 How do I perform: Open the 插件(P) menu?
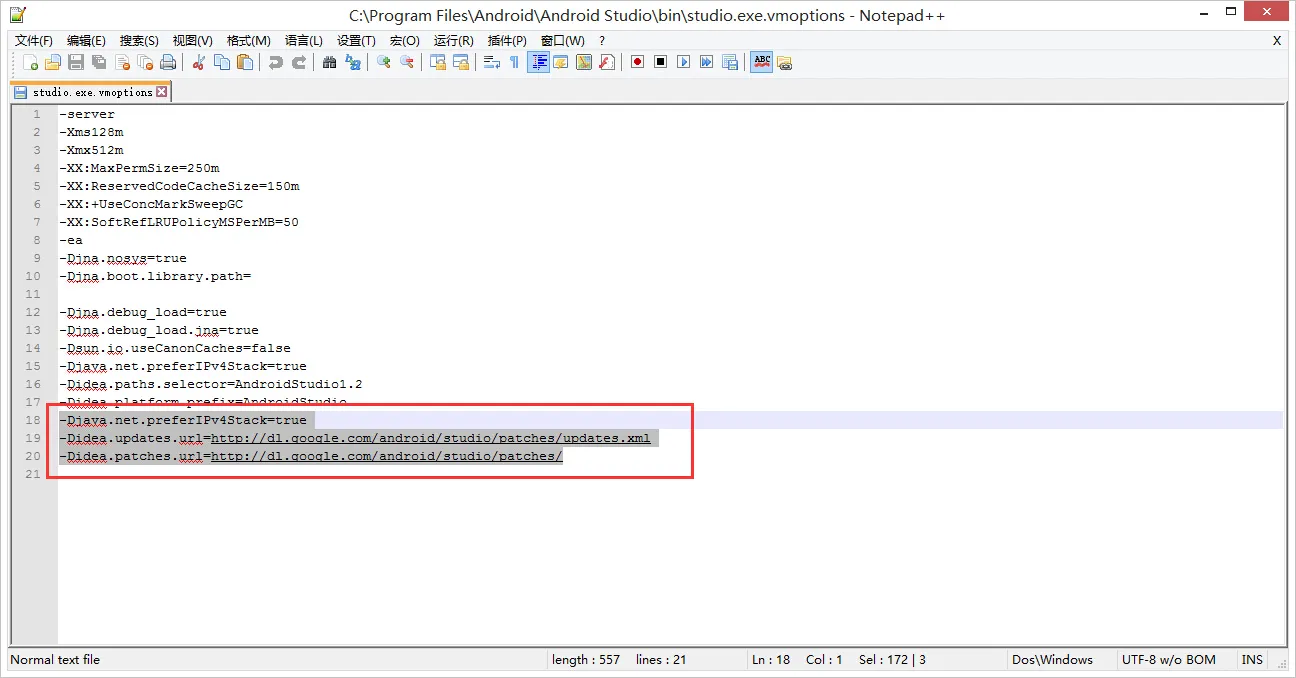click(x=507, y=41)
